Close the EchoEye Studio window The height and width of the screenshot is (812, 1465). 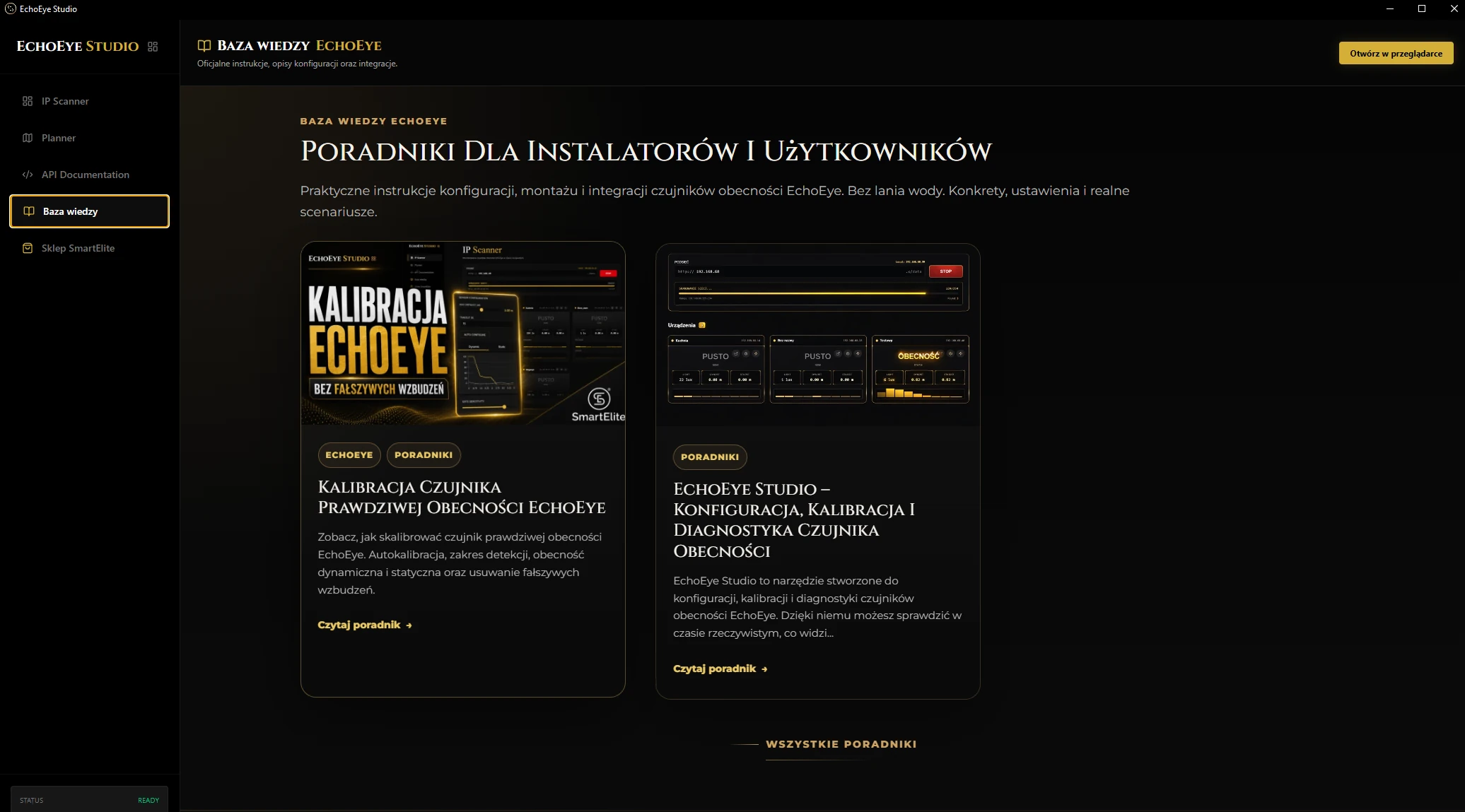(x=1454, y=8)
